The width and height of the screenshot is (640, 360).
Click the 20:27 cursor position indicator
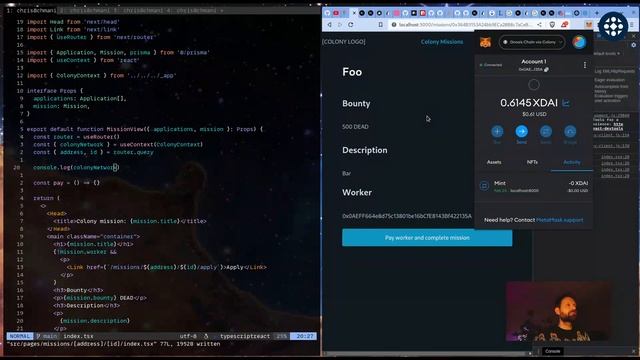(304, 336)
